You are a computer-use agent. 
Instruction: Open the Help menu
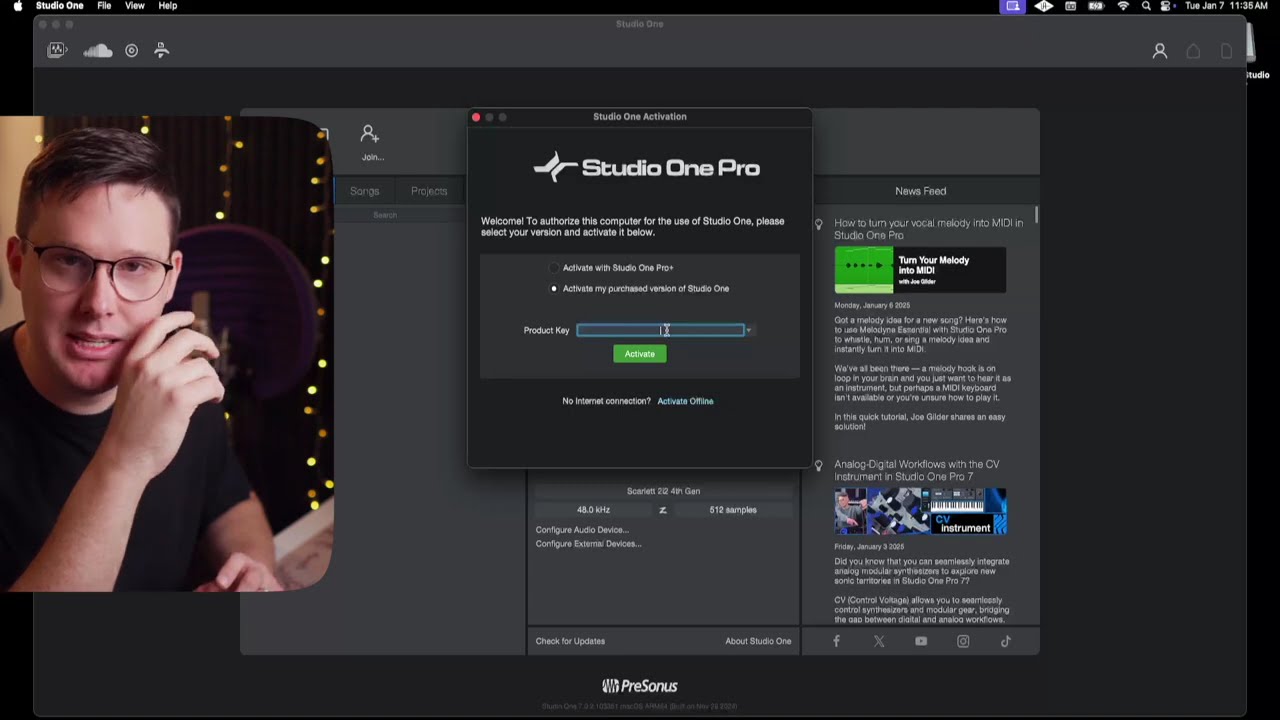pos(168,6)
